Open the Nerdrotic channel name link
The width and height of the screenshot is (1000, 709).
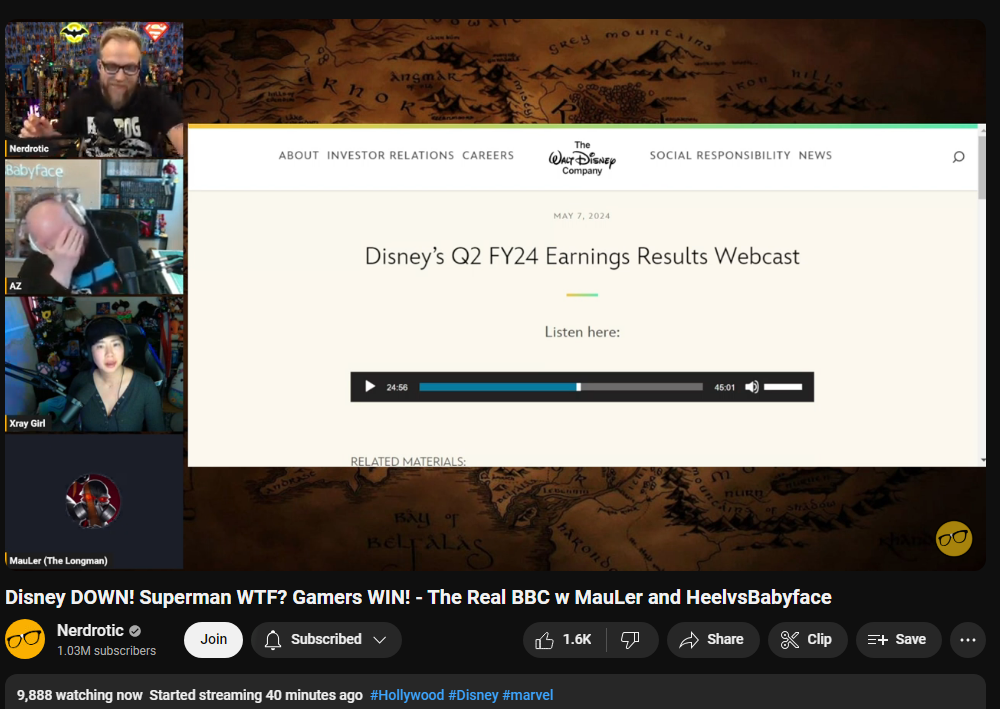pos(90,631)
